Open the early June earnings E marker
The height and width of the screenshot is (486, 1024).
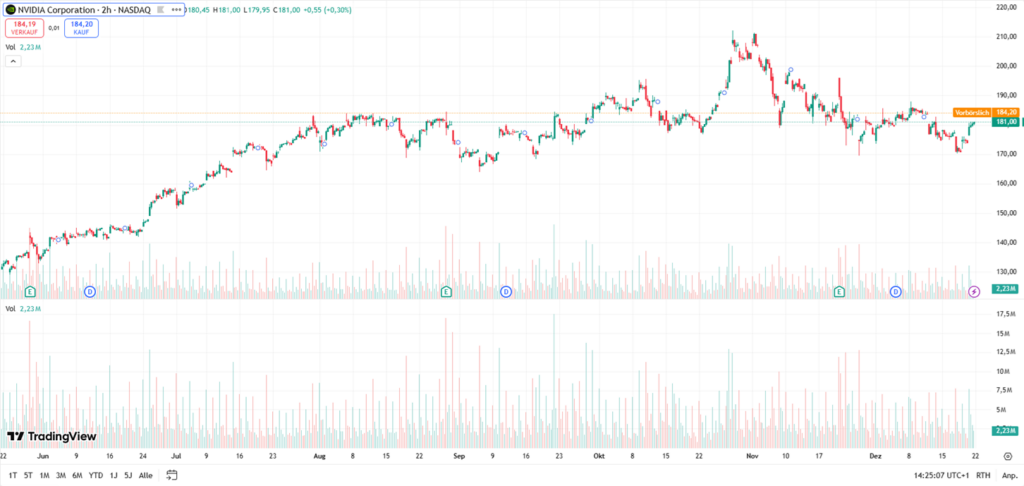(x=29, y=291)
